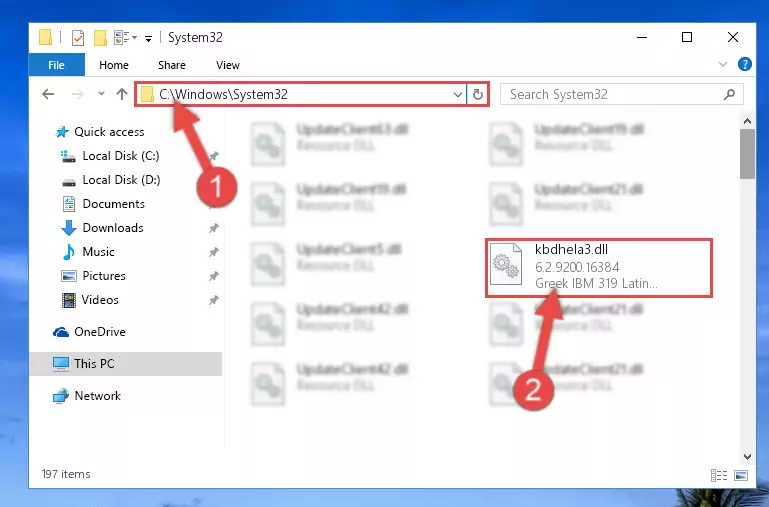Click the pin icon next to Local Disk (C:)
This screenshot has height=507, width=769.
[213, 156]
